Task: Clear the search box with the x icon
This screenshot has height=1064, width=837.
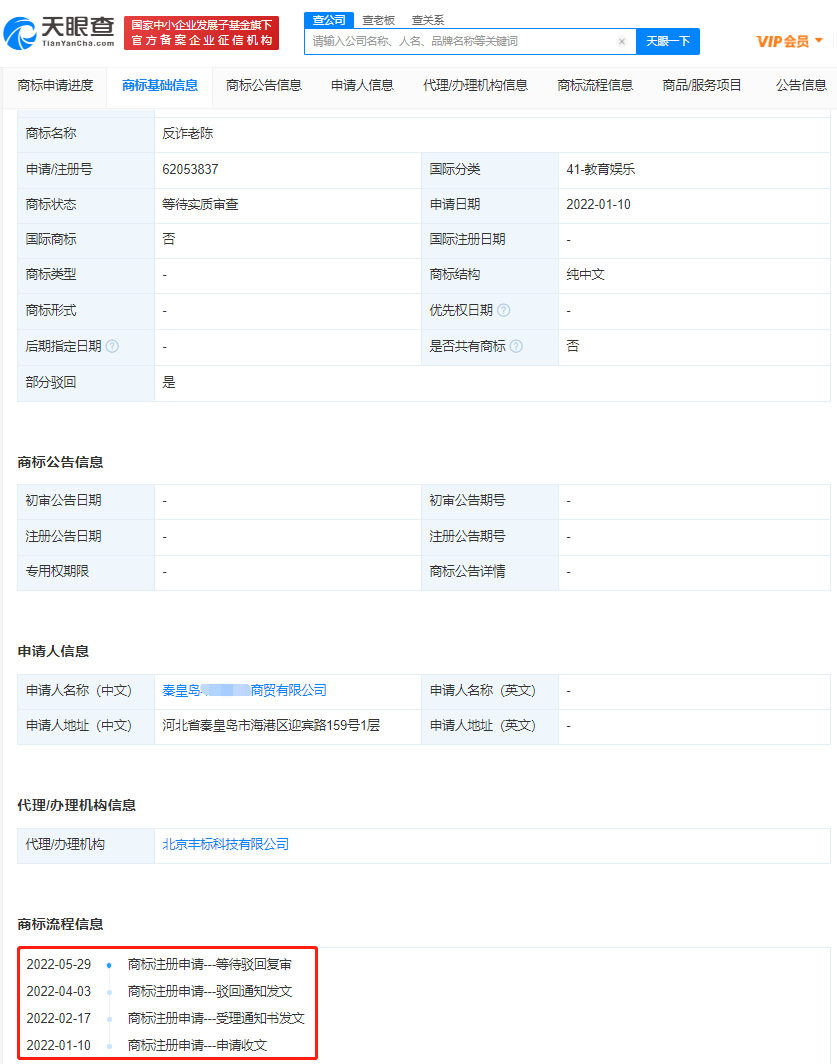Action: (x=622, y=41)
